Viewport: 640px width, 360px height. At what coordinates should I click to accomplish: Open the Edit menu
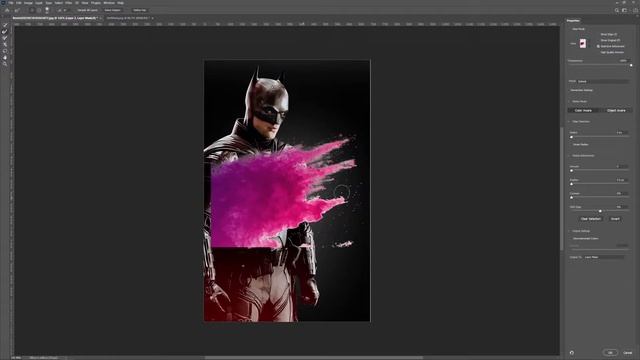pyautogui.click(x=19, y=3)
